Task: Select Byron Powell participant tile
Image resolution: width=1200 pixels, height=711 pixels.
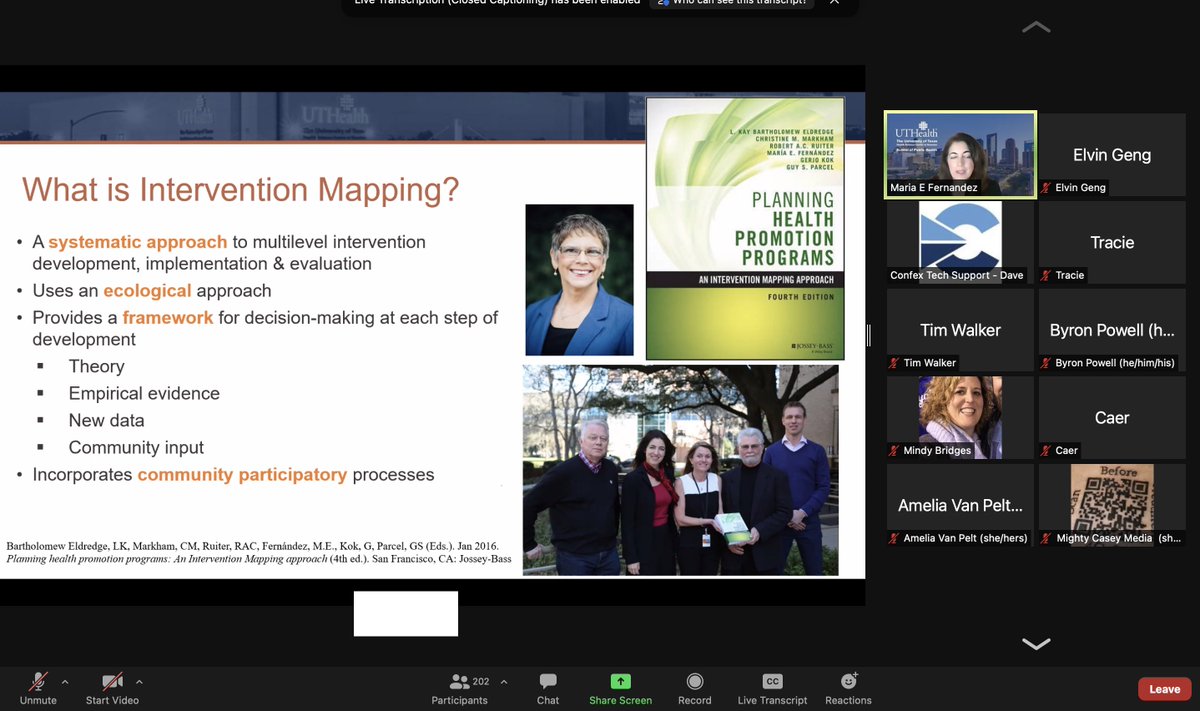Action: (1112, 330)
